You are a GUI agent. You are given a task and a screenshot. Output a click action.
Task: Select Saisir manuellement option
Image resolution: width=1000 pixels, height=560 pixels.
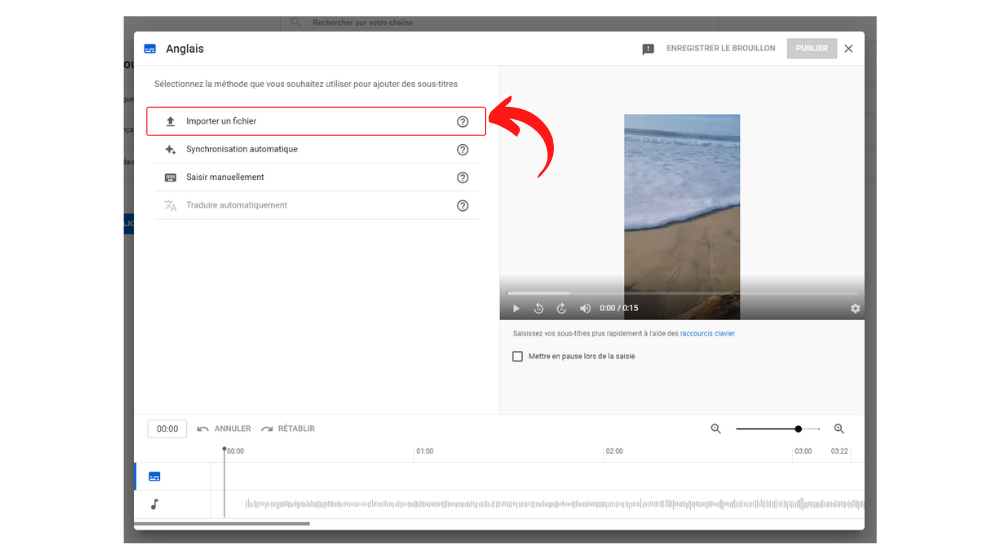point(316,177)
